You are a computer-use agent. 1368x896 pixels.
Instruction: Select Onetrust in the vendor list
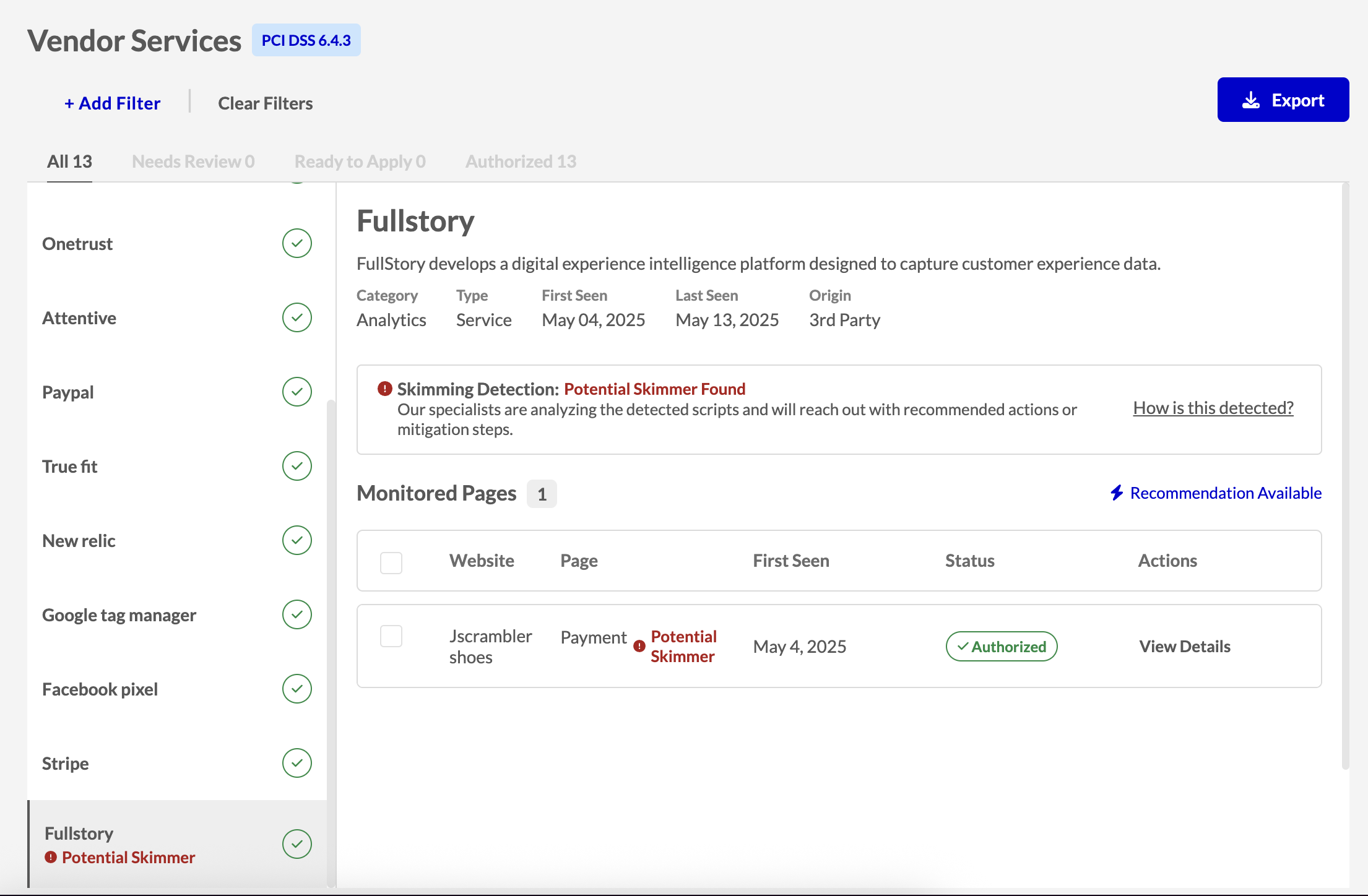177,243
